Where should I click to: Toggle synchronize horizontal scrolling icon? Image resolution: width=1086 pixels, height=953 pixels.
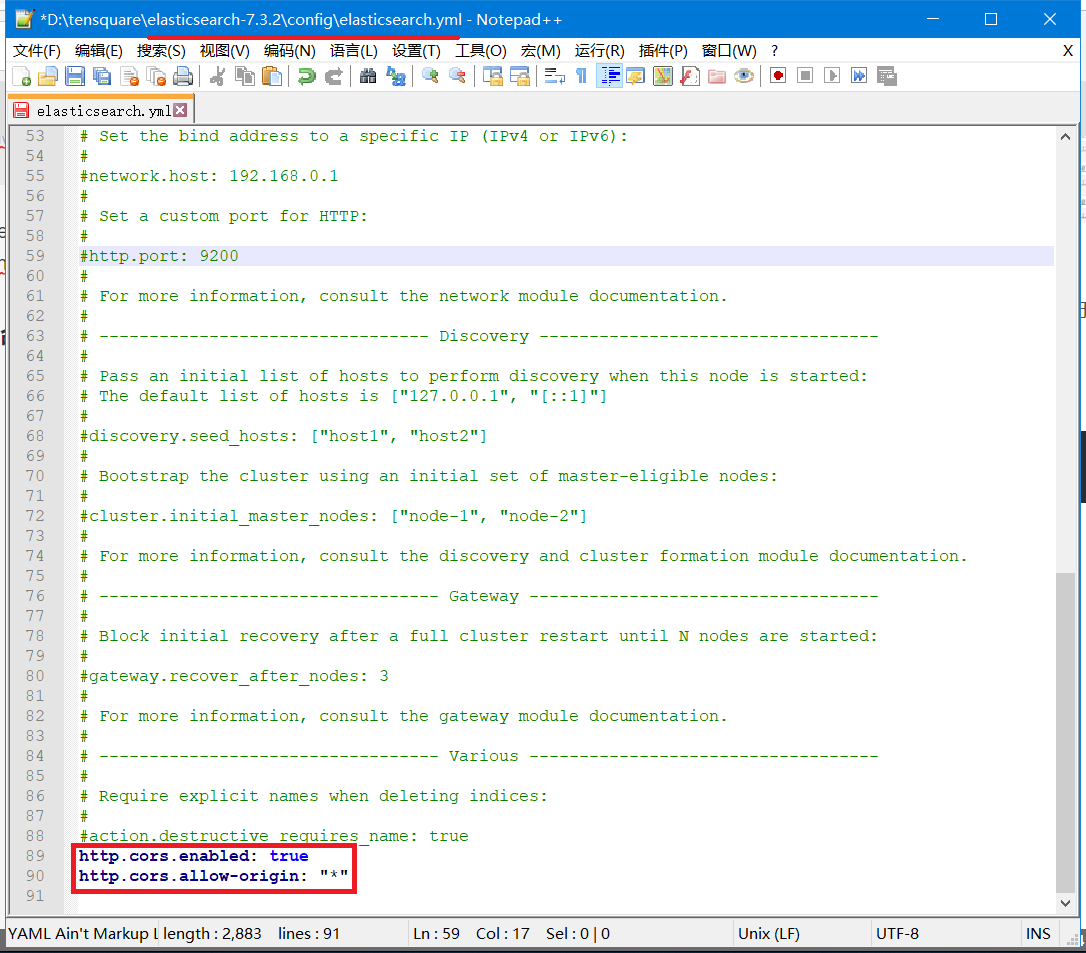pos(519,76)
